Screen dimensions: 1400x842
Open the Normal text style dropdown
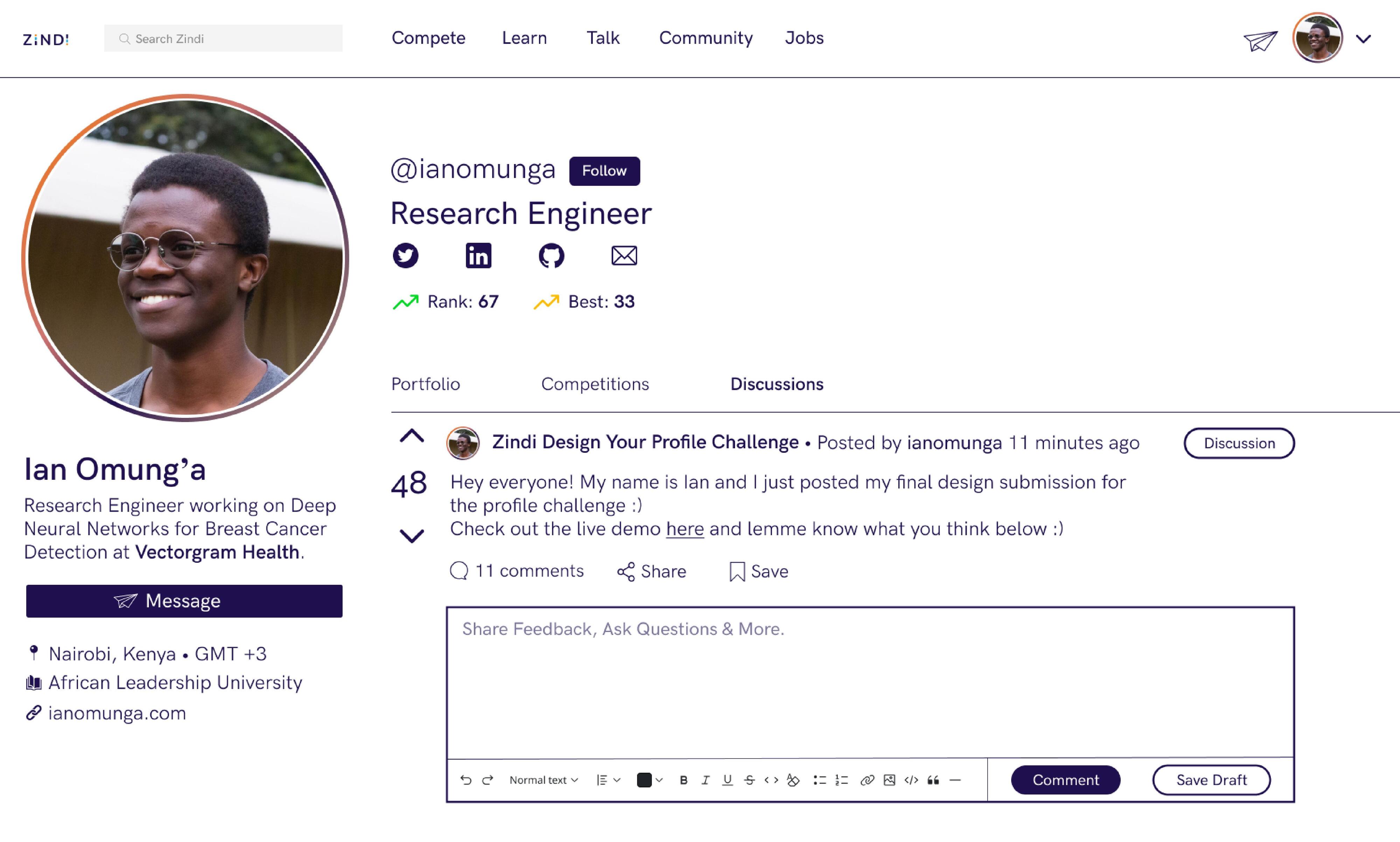point(543,780)
